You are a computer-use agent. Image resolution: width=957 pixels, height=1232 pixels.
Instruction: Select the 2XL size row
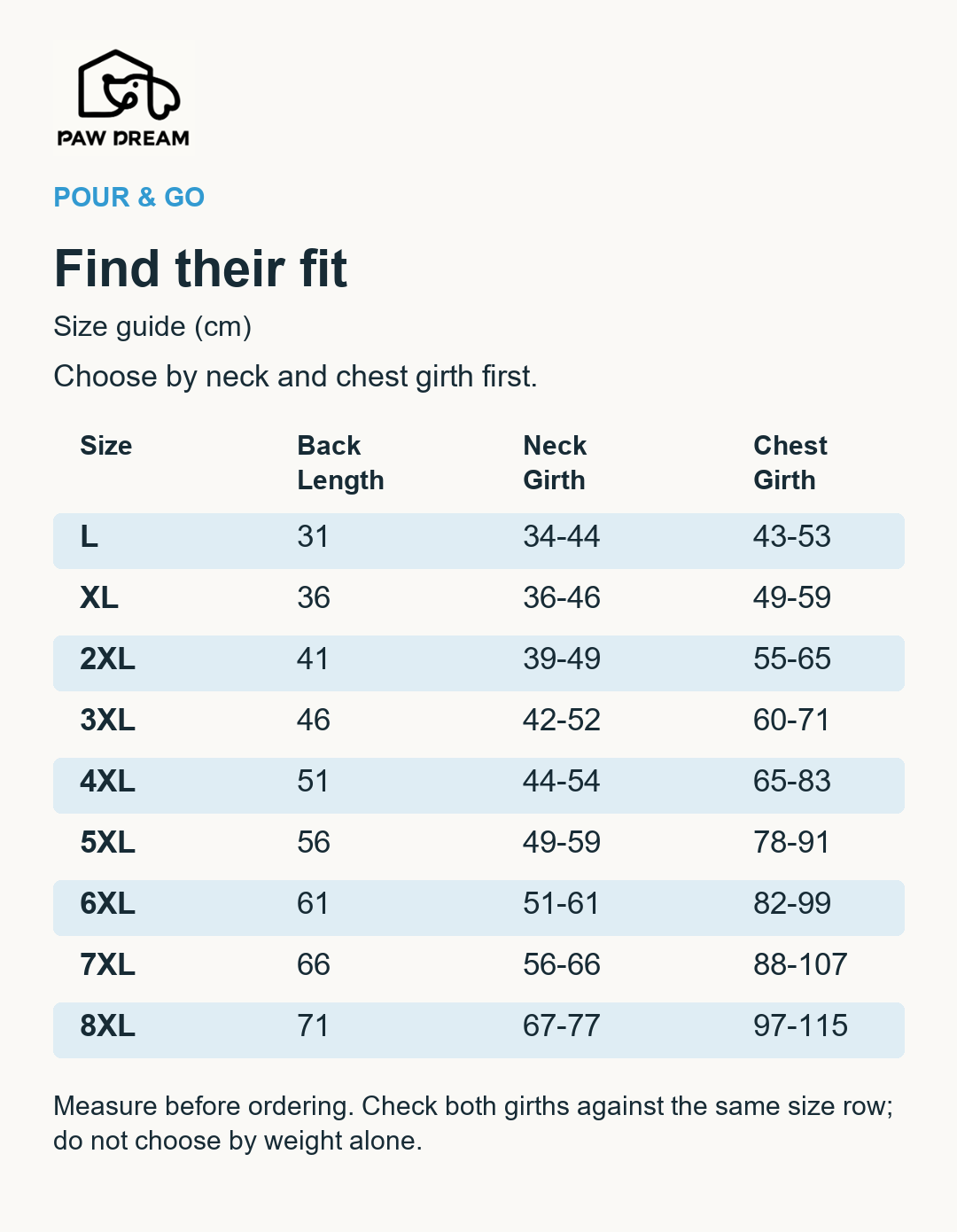click(478, 663)
